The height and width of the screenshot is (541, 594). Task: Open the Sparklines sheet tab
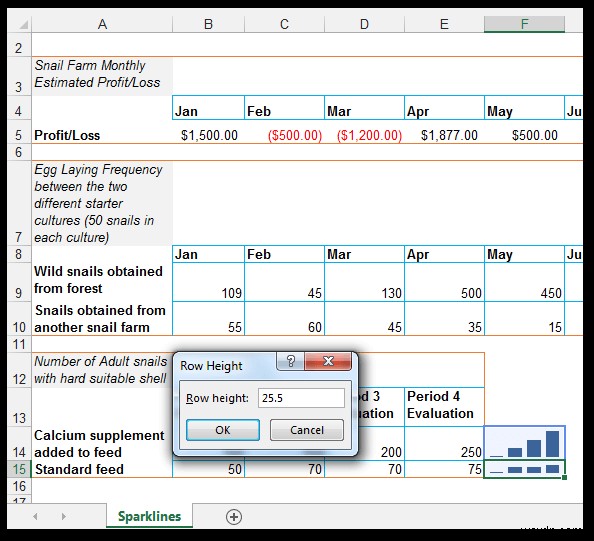coord(149,516)
